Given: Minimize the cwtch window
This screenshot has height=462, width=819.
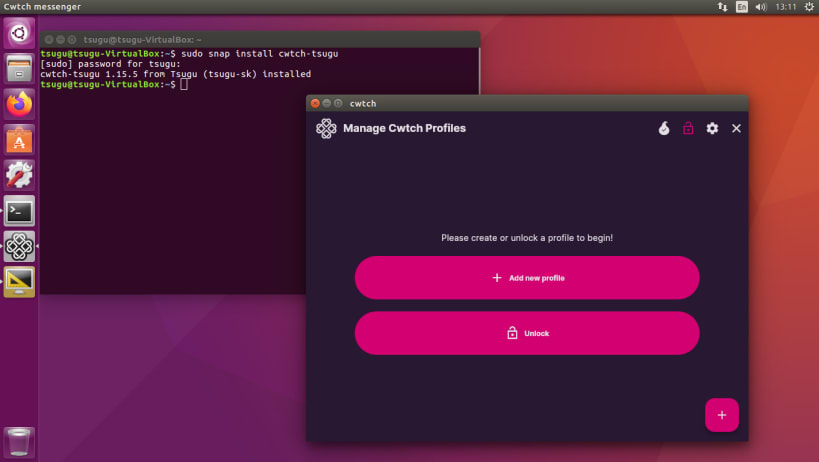Looking at the screenshot, I should [x=326, y=103].
